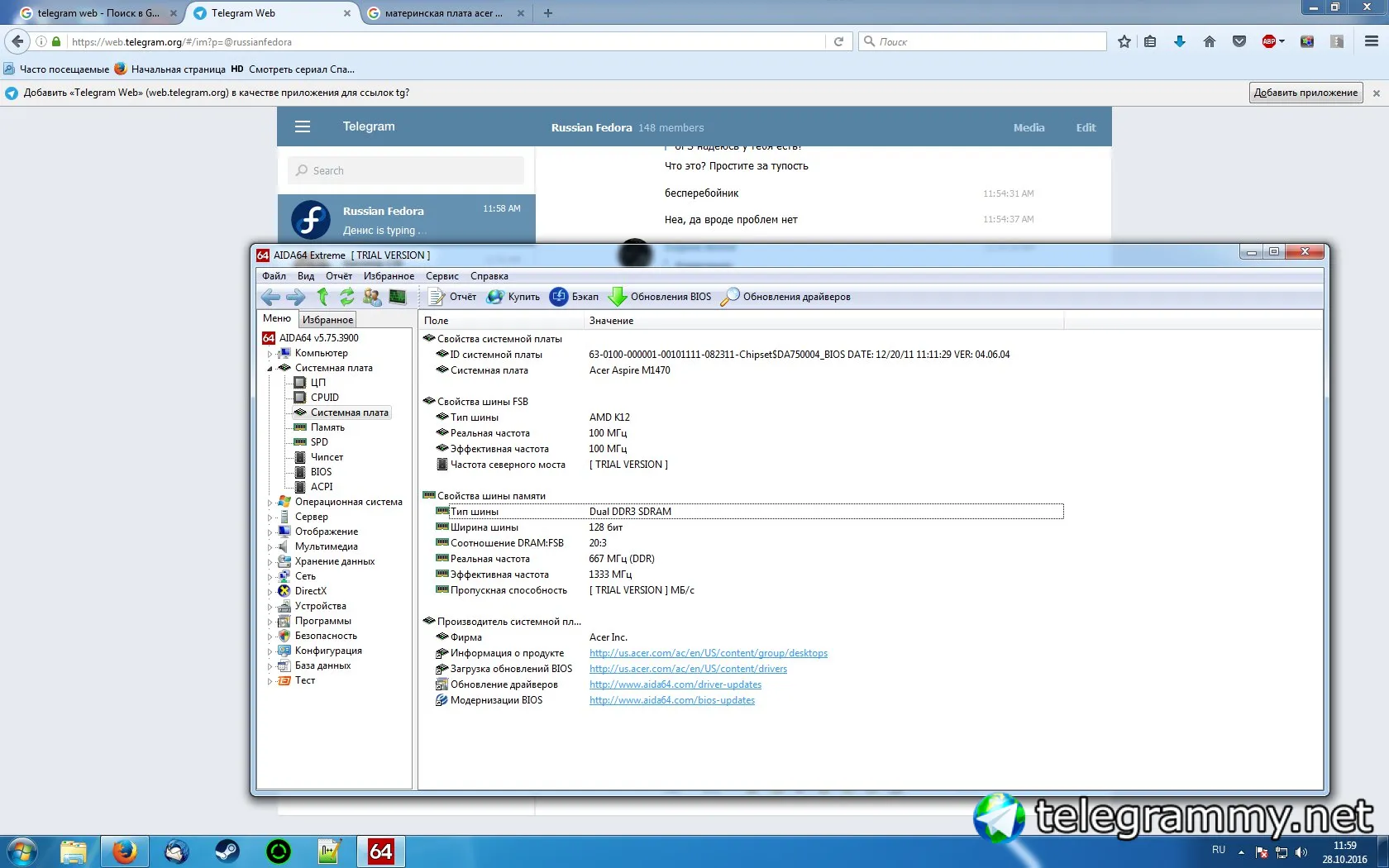
Task: Open the Справка menu
Action: pos(489,276)
